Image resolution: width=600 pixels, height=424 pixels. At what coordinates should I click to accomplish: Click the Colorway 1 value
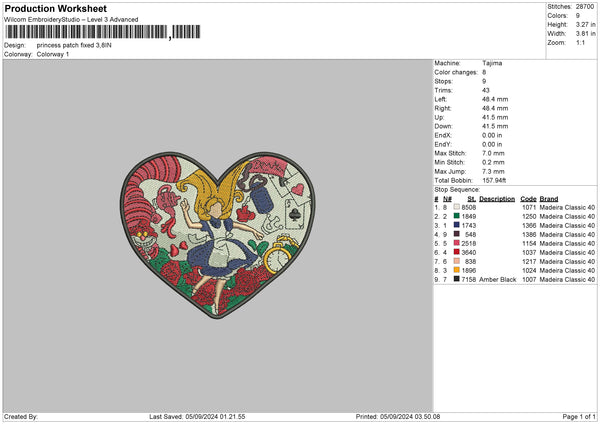pyautogui.click(x=53, y=54)
